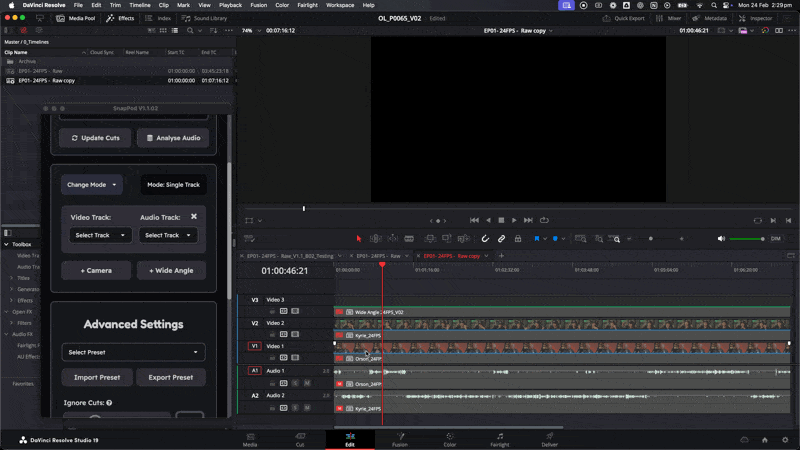This screenshot has width=800, height=450.
Task: Play forward in viewer transport
Action: 514,220
